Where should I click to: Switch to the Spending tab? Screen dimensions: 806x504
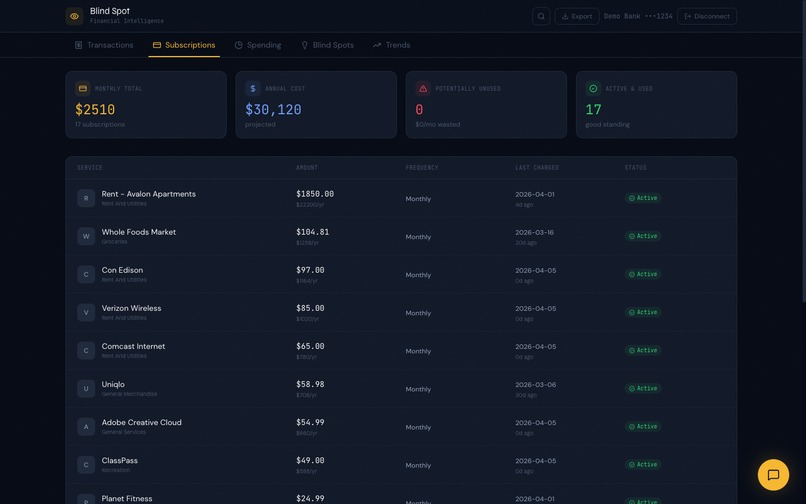(258, 45)
